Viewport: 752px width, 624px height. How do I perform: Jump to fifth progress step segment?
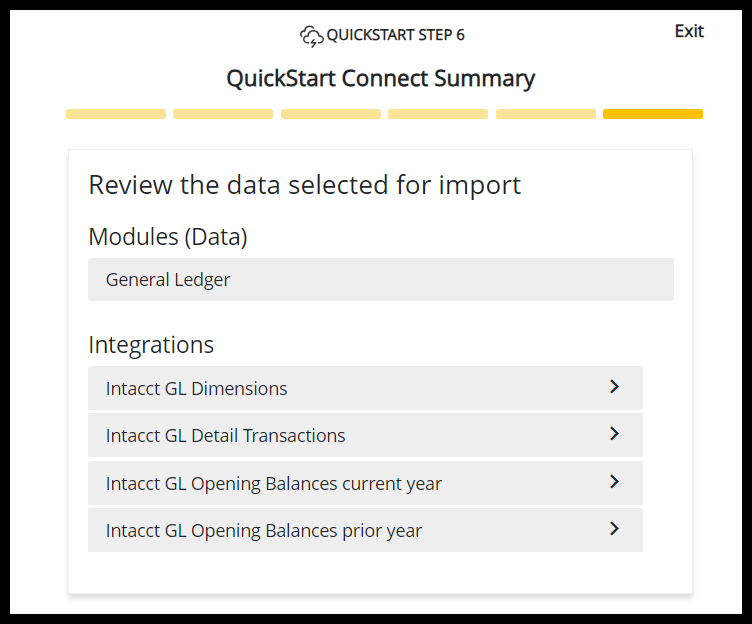coord(546,114)
